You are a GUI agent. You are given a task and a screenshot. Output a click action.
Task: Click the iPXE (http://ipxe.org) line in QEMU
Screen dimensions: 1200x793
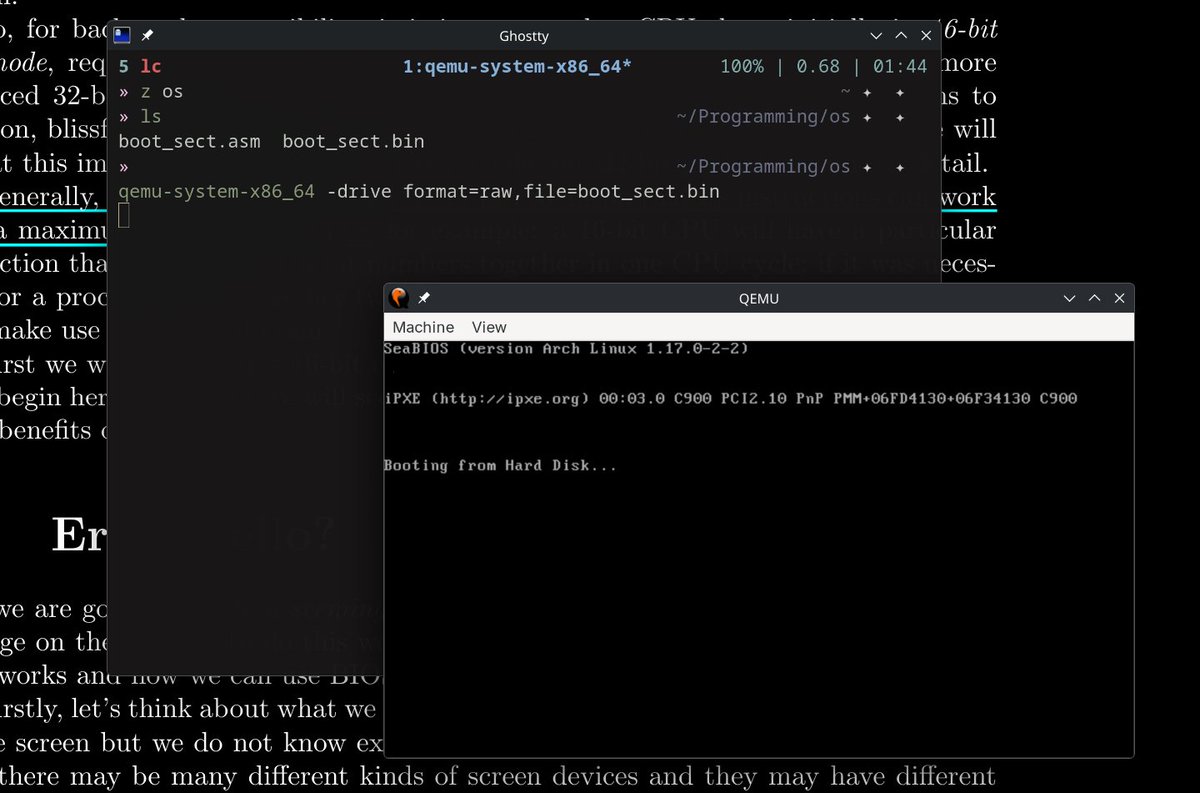click(x=730, y=399)
